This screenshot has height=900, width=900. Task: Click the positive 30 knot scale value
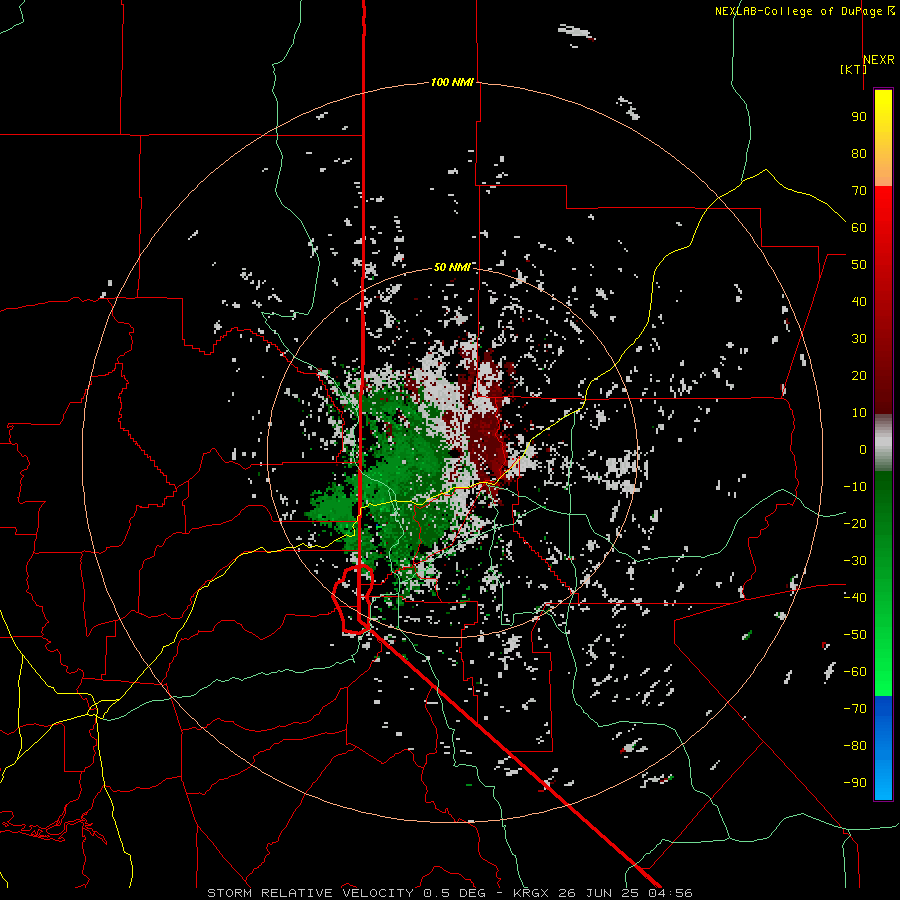point(859,339)
